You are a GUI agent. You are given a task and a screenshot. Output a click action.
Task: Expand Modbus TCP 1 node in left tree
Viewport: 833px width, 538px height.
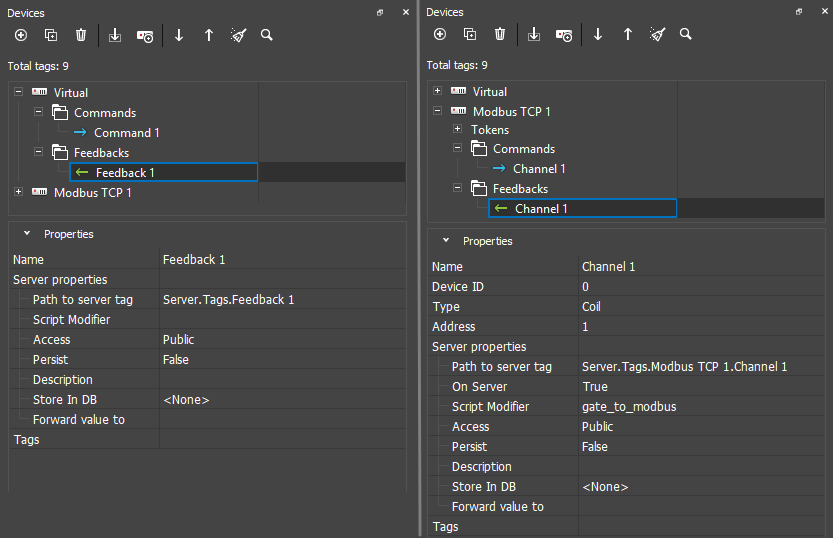[x=19, y=192]
